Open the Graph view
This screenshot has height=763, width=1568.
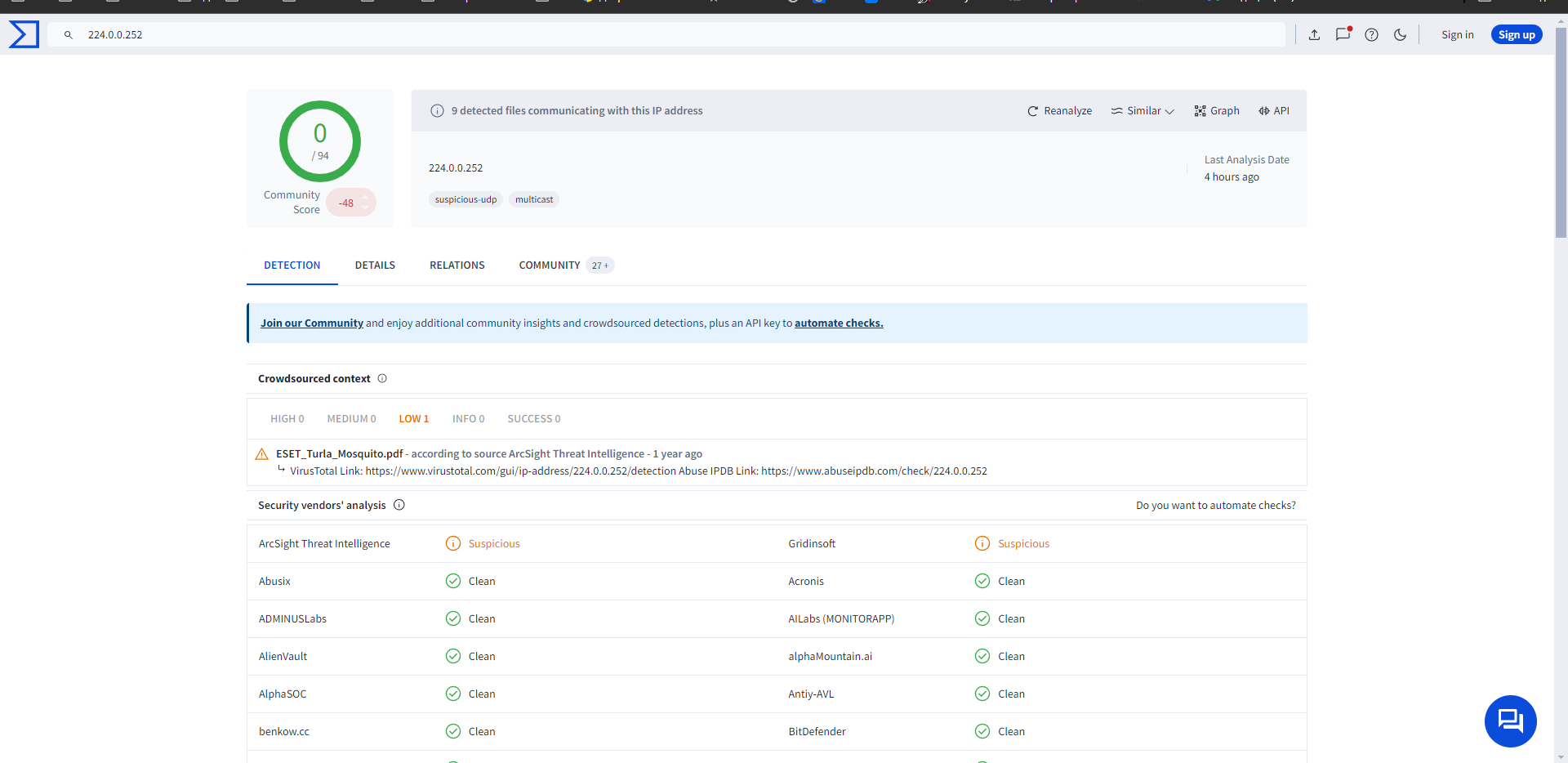[x=1217, y=111]
